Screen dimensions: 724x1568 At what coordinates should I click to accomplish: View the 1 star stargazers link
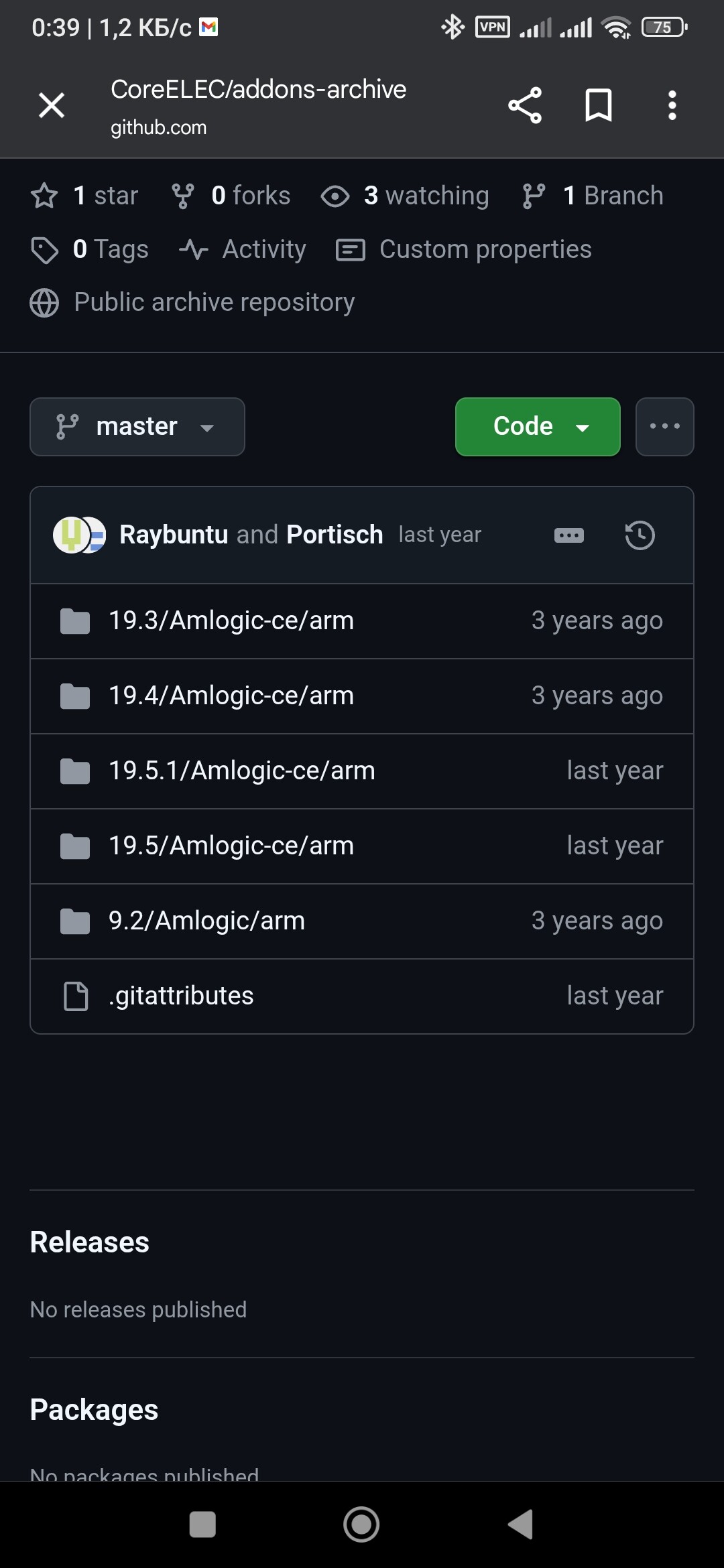pos(84,196)
